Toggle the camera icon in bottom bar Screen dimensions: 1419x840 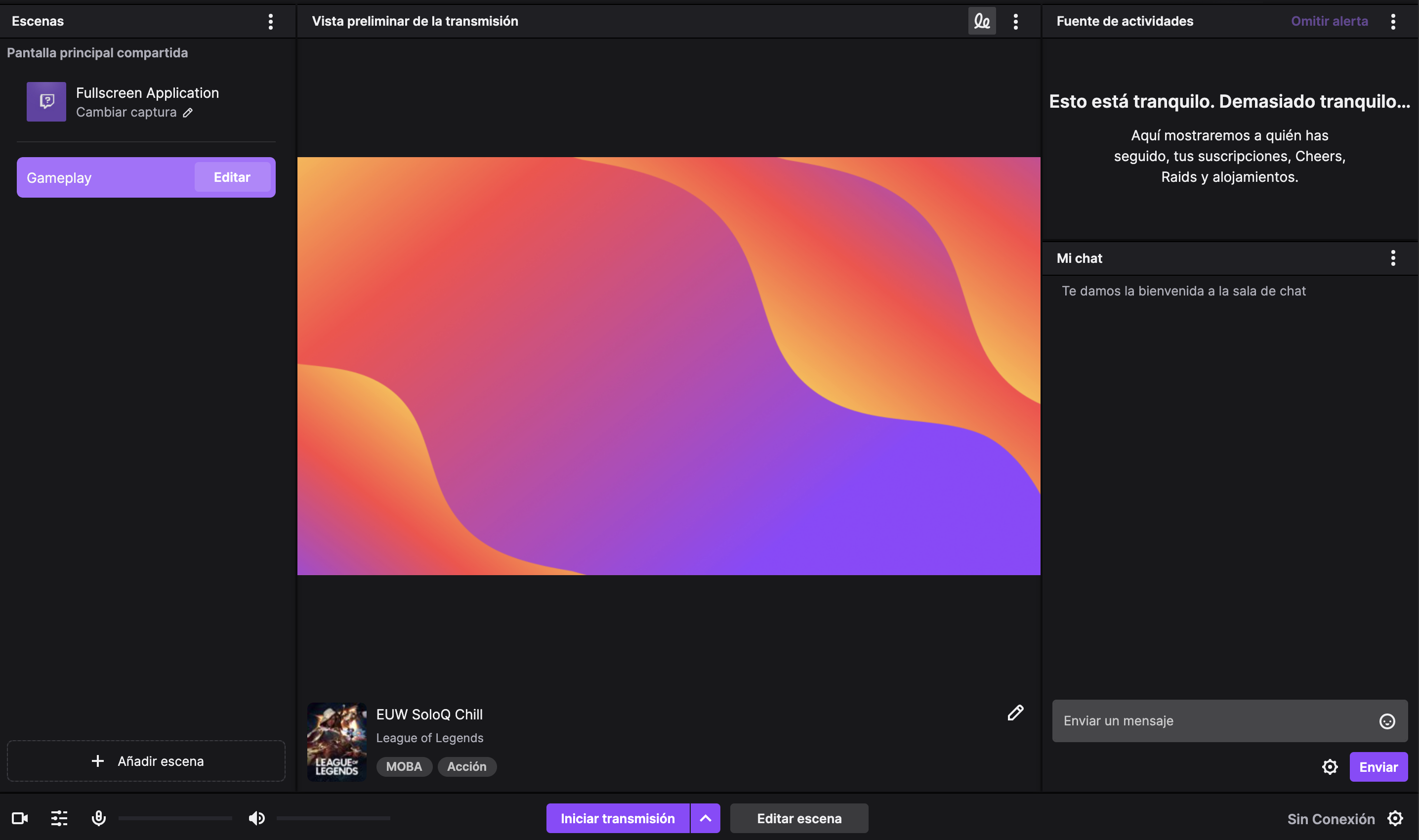pos(20,818)
